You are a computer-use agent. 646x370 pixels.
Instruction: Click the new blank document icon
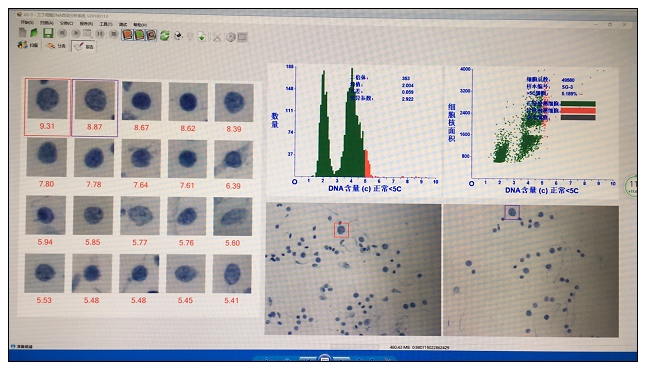(23, 33)
